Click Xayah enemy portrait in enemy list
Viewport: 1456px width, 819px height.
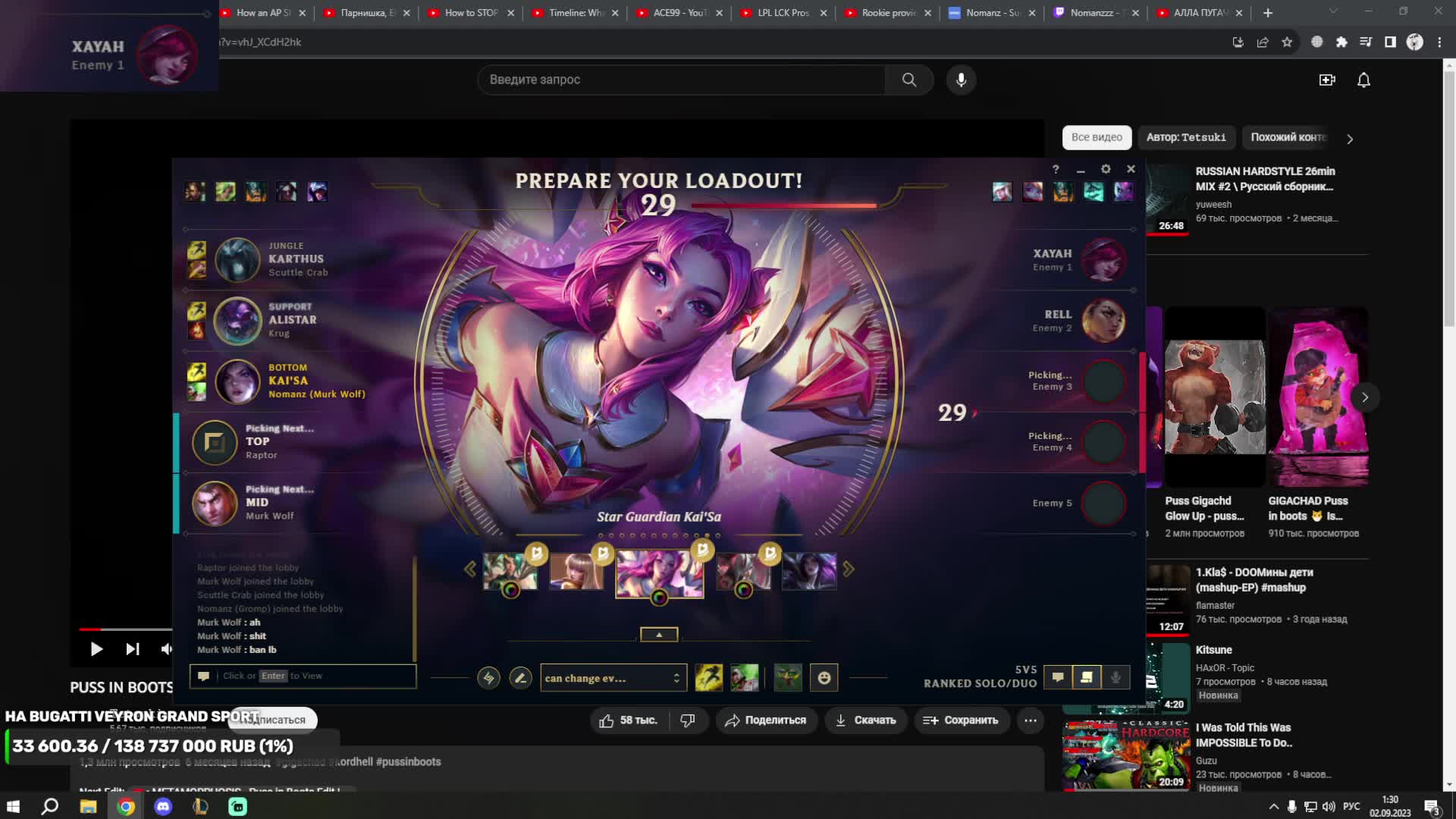tap(1103, 259)
